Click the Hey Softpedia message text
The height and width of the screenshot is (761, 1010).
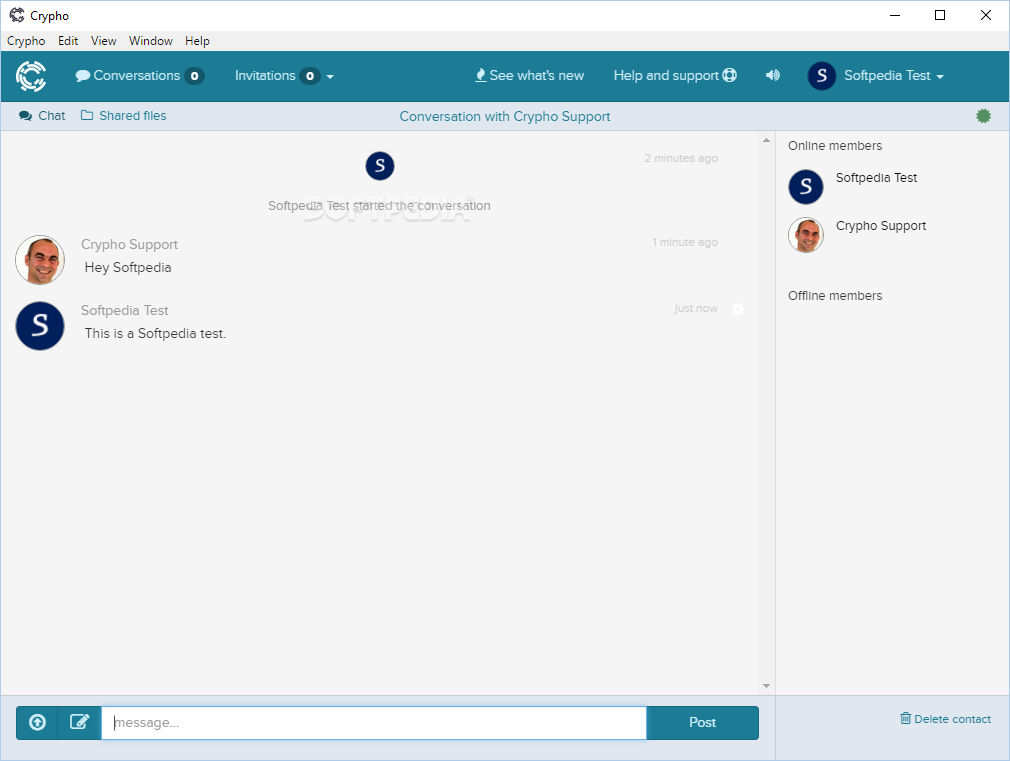(x=128, y=267)
